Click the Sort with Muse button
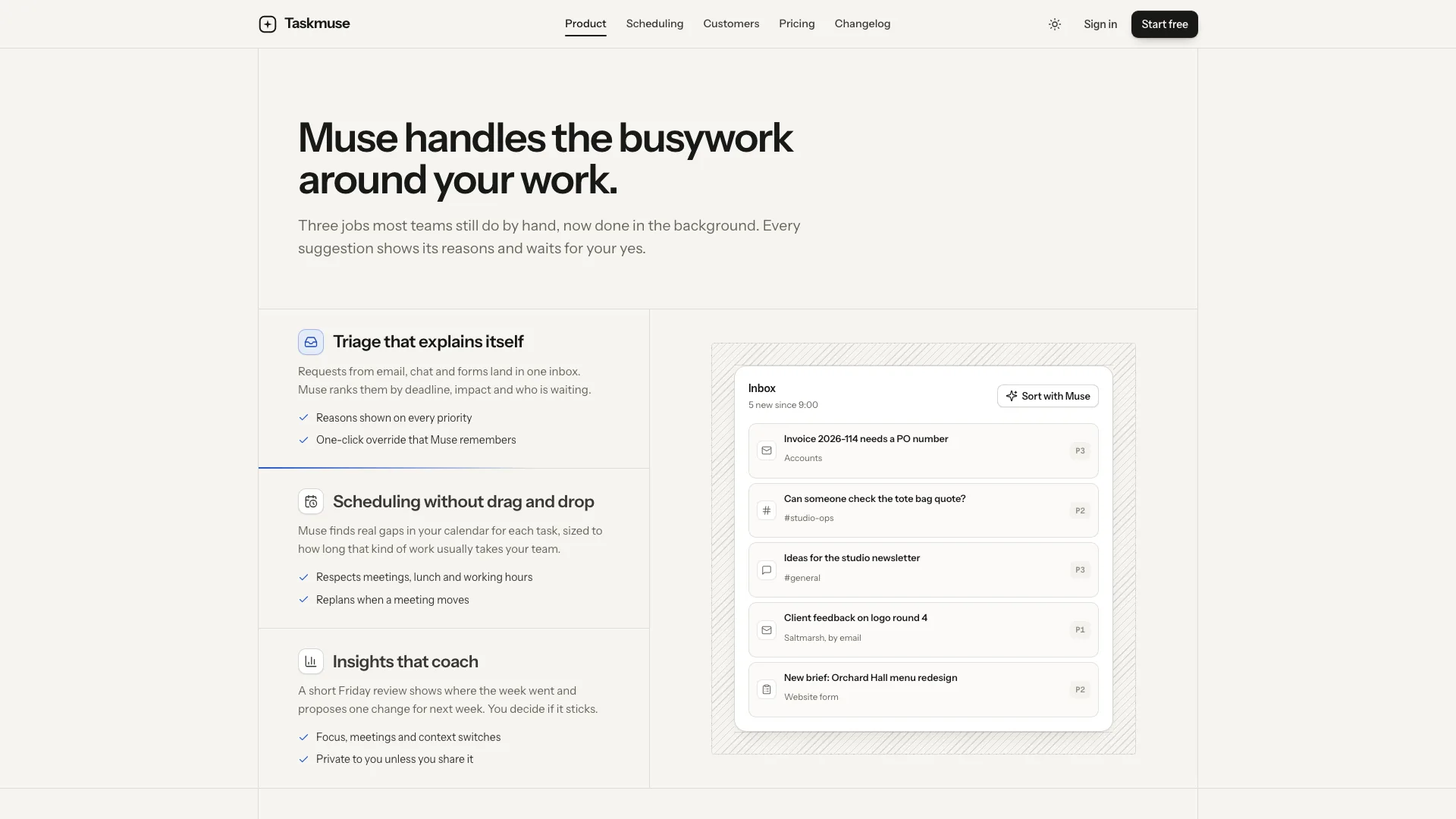Screen dimensions: 1456x819 pos(1047,396)
